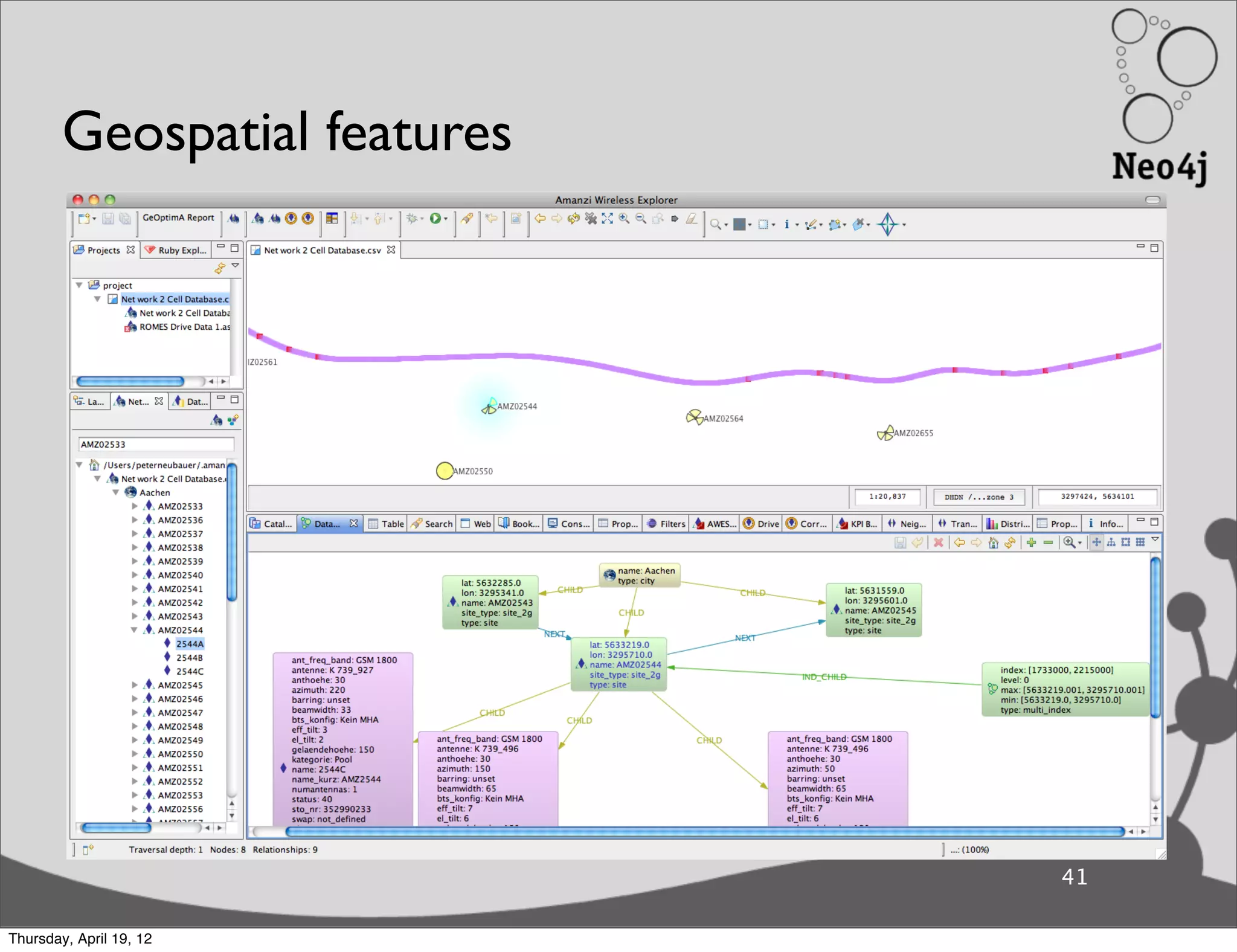Viewport: 1237px width, 952px height.
Task: Click the GeOptimA Report button
Action: tap(178, 218)
